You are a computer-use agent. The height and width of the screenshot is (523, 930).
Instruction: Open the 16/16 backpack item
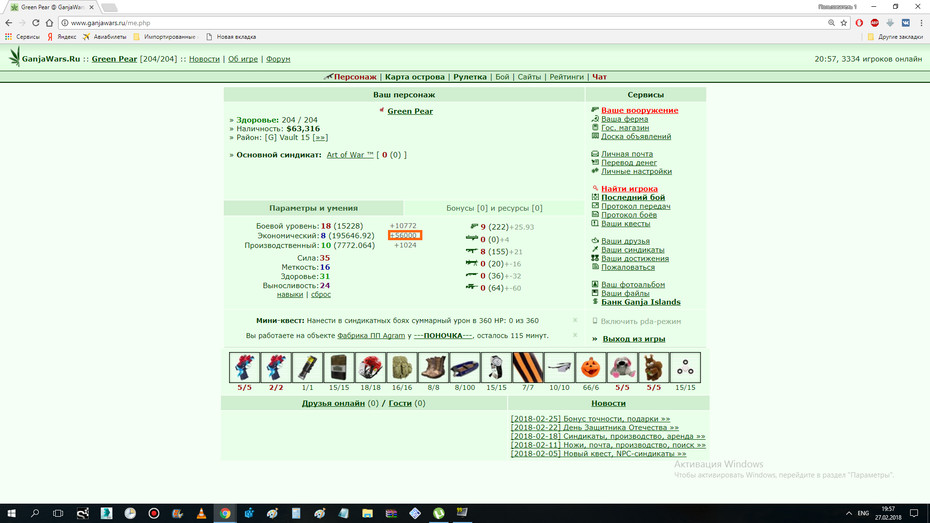point(402,367)
